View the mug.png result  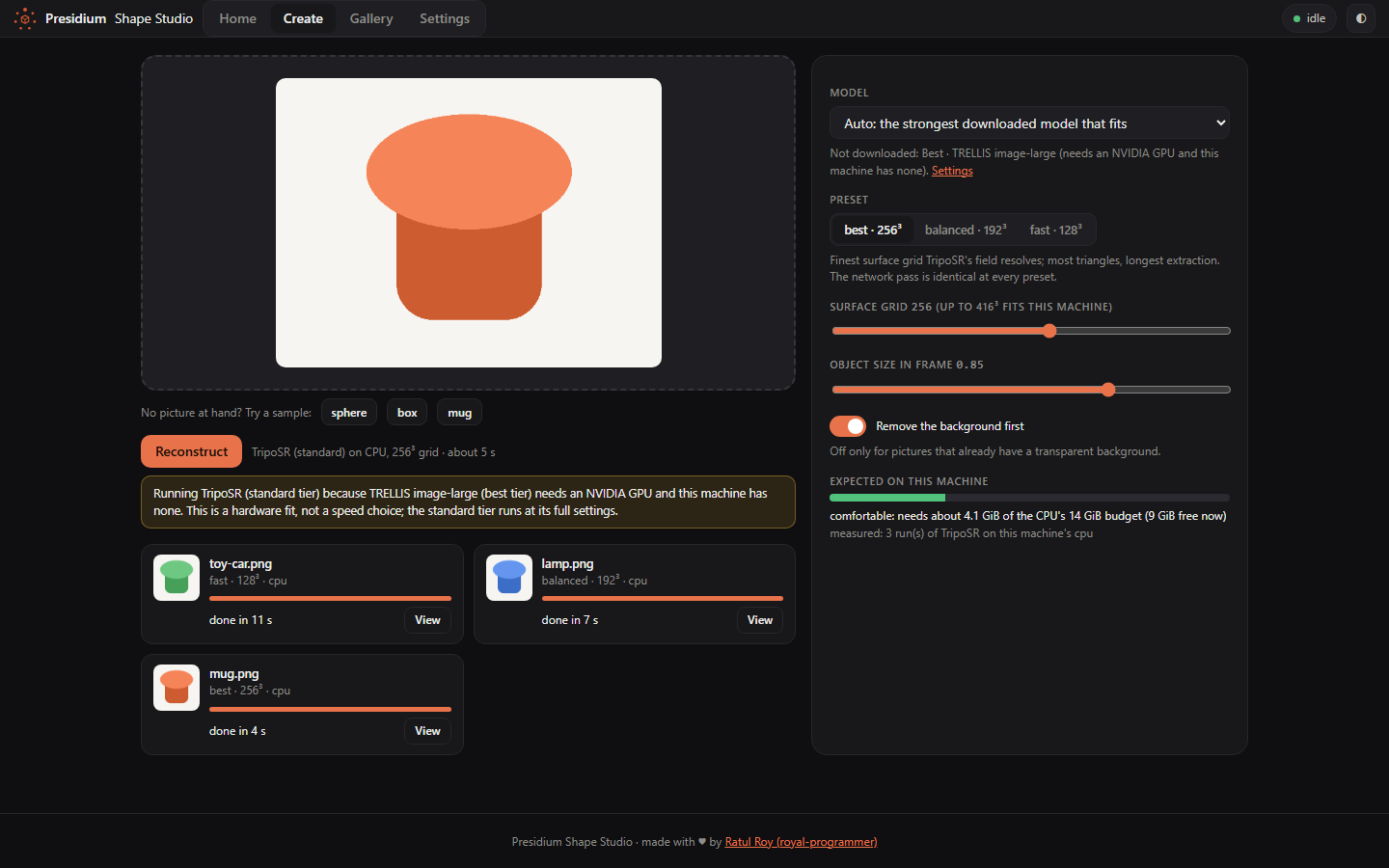427,731
